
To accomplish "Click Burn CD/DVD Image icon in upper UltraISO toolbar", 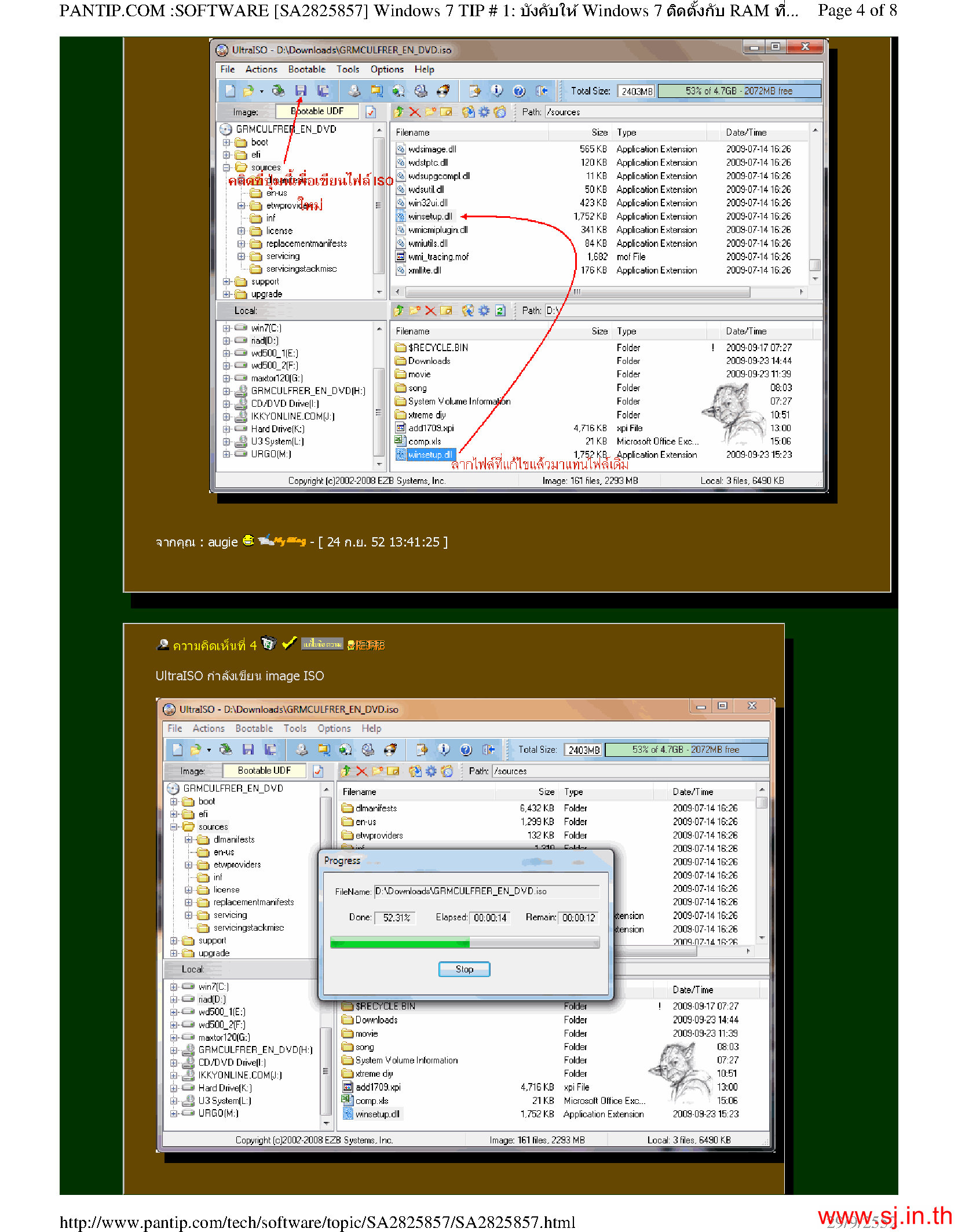I will click(x=444, y=91).
